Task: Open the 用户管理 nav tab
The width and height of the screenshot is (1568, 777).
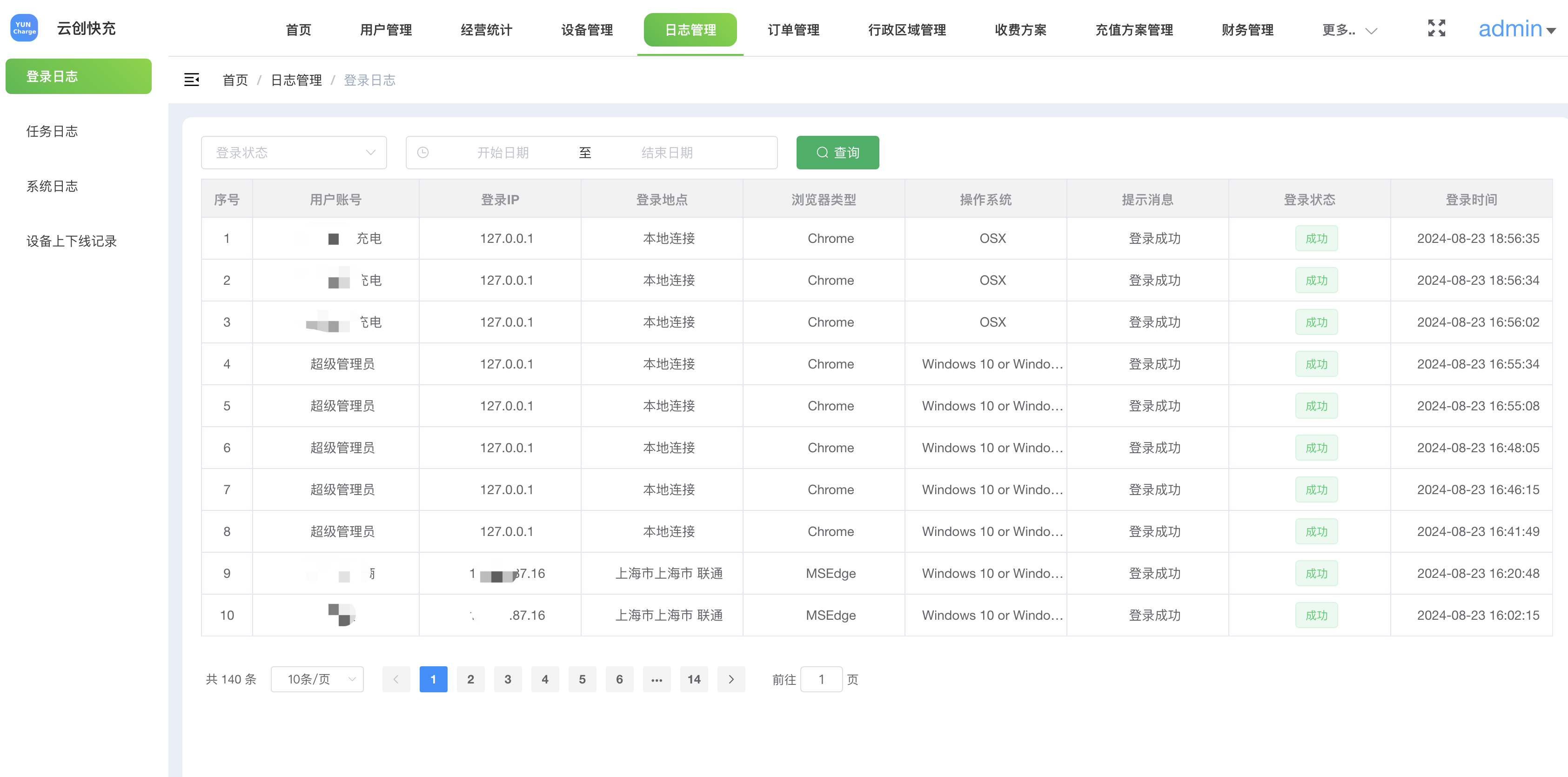Action: [386, 30]
